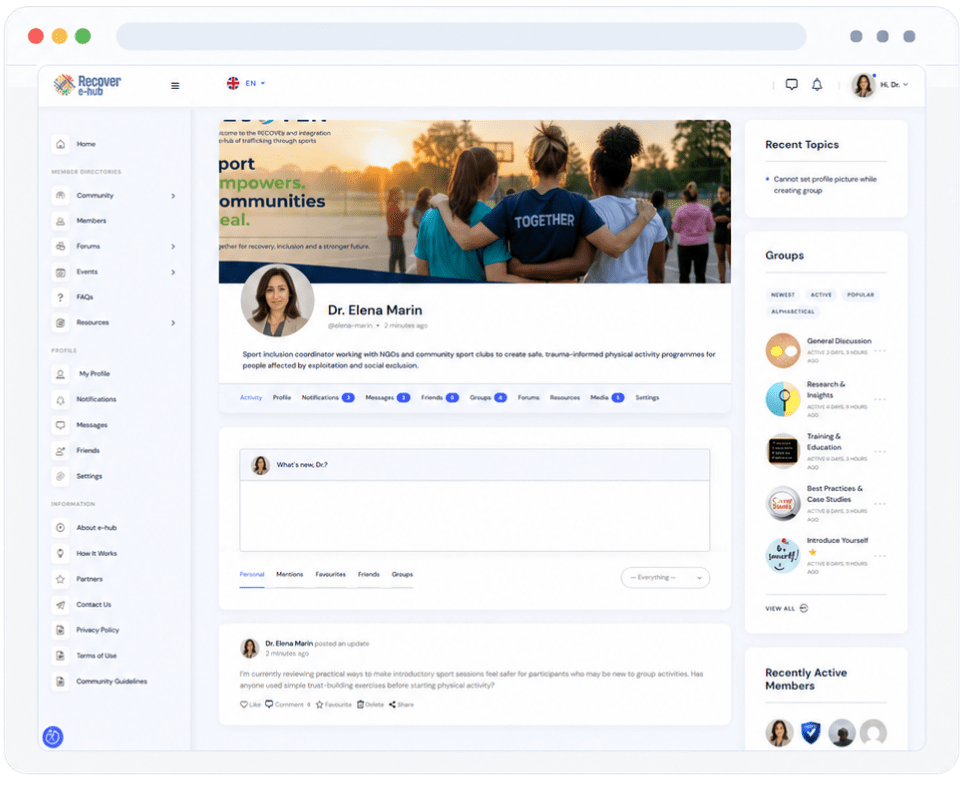Open Contact Us in sidebar

coord(93,605)
